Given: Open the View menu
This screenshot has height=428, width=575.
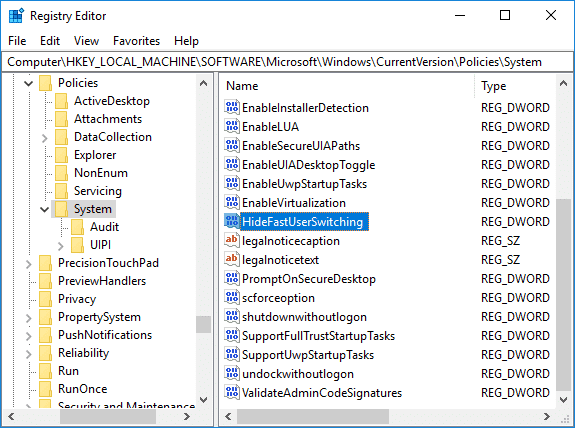Looking at the screenshot, I should coord(87,41).
